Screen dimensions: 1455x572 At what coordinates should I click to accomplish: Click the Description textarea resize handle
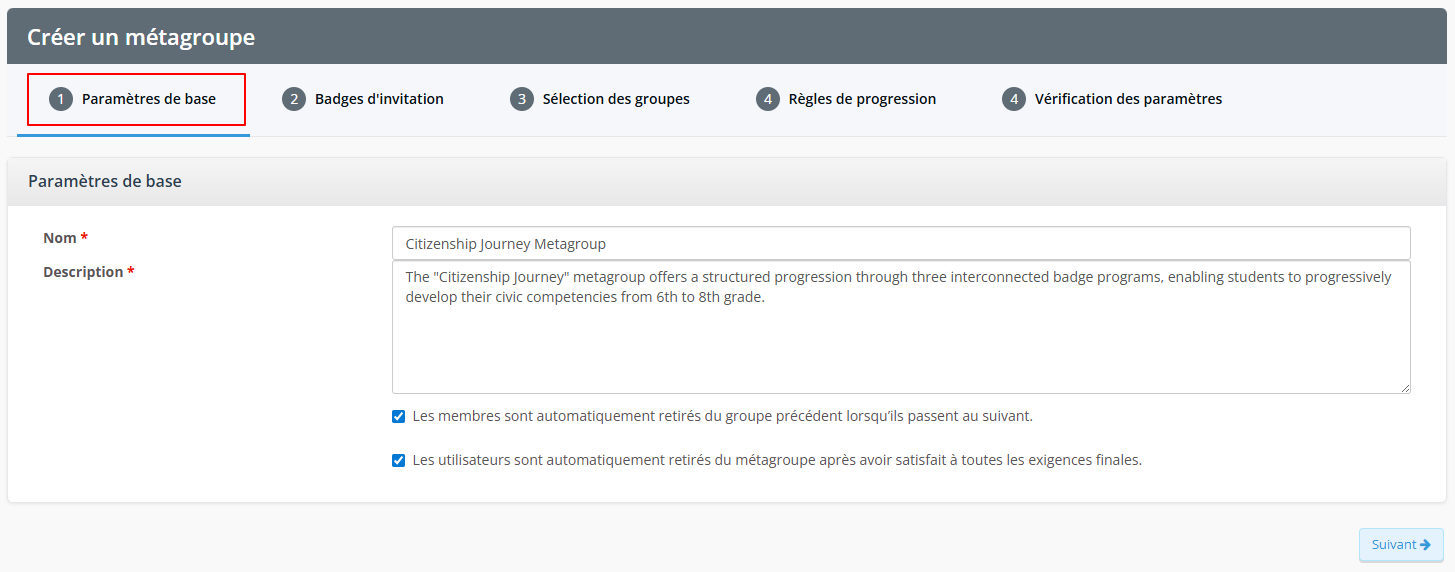(x=1404, y=387)
